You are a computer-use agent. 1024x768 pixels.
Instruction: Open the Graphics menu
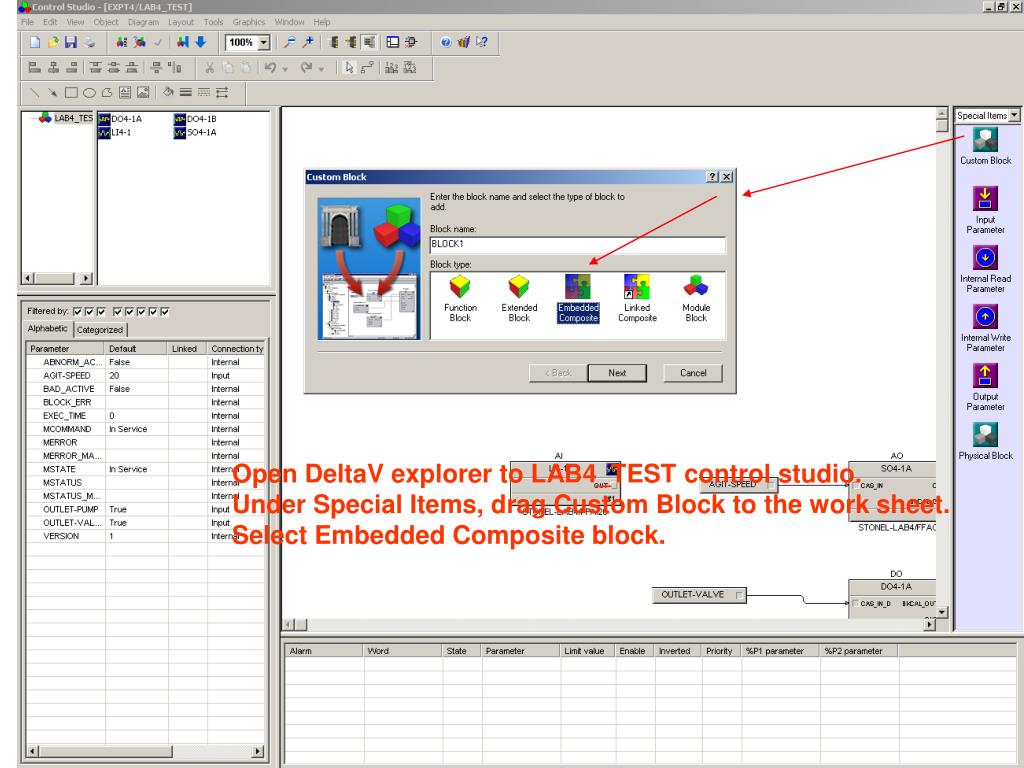(249, 22)
